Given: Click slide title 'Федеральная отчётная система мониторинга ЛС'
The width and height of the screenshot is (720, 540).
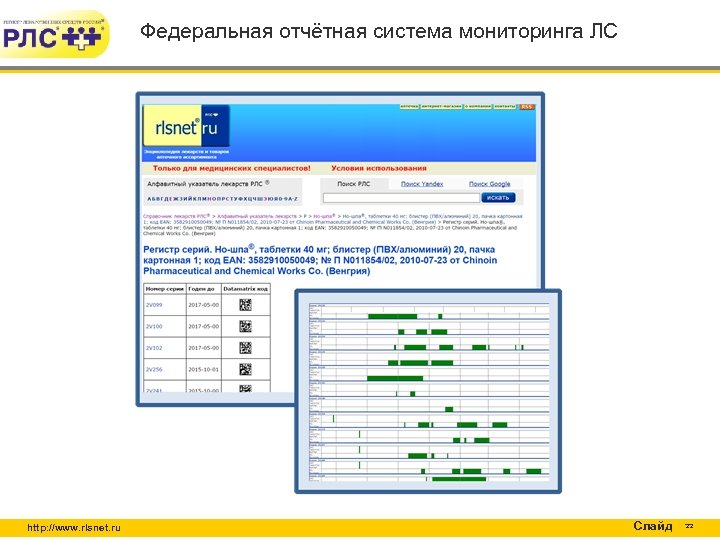Looking at the screenshot, I should coord(378,32).
